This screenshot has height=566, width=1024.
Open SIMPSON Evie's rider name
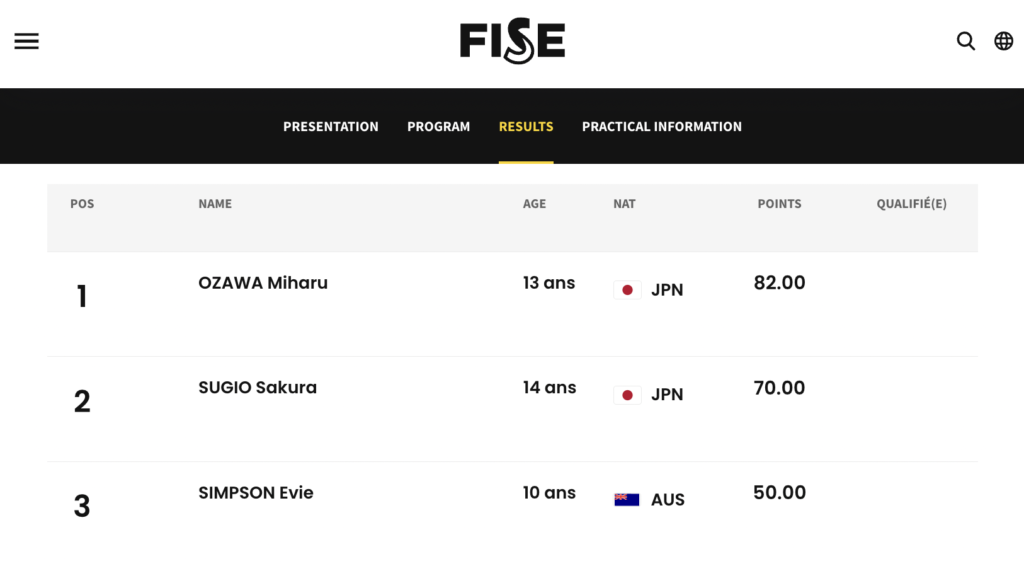256,492
